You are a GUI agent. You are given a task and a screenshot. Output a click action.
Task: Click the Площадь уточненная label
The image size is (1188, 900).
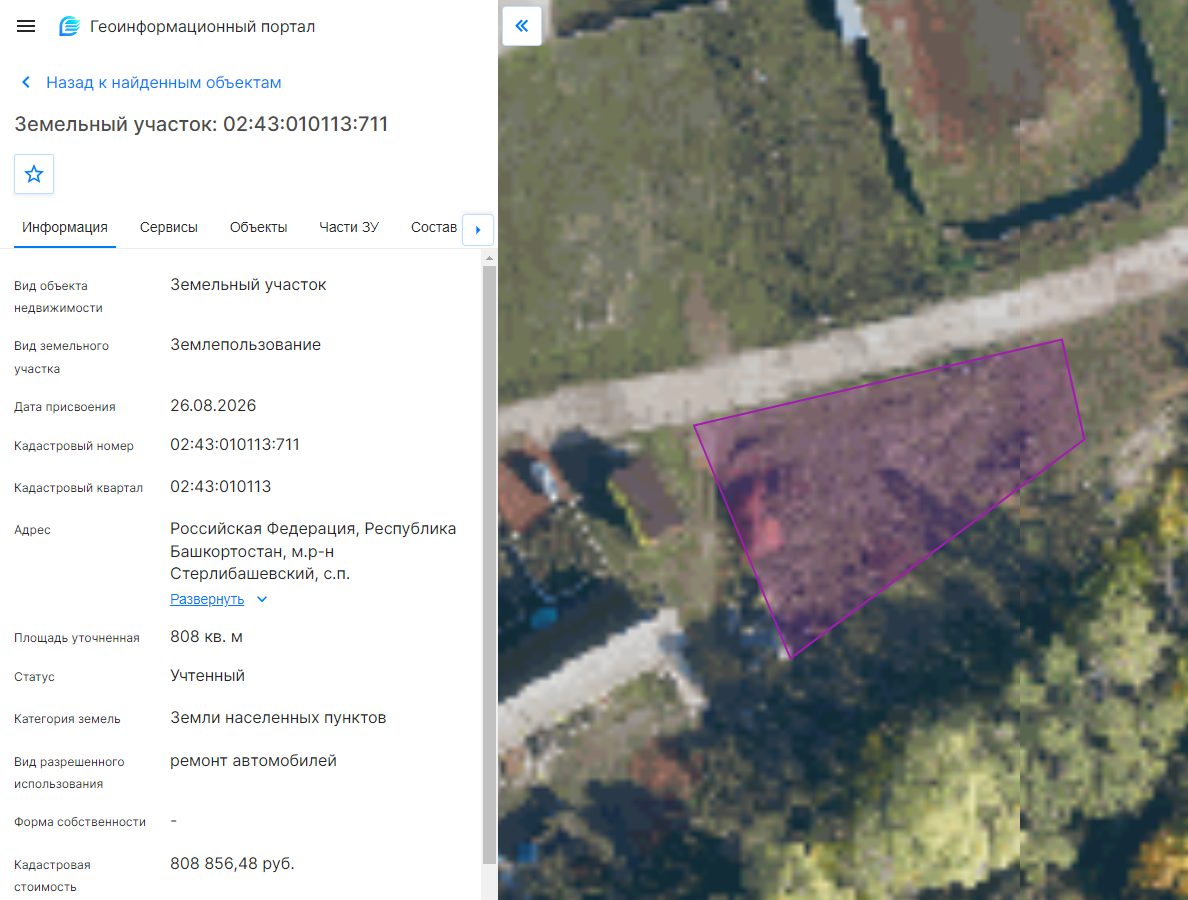77,638
